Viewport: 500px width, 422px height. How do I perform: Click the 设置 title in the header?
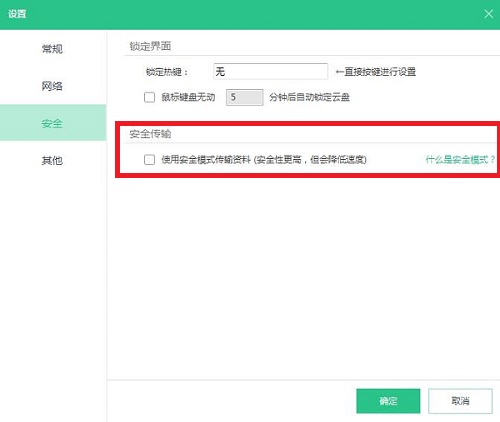coord(17,14)
